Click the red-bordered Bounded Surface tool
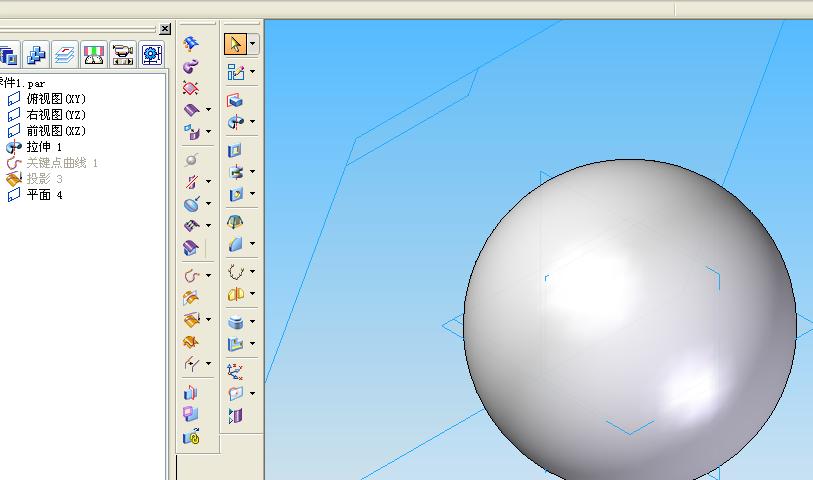This screenshot has height=480, width=813. coord(191,88)
